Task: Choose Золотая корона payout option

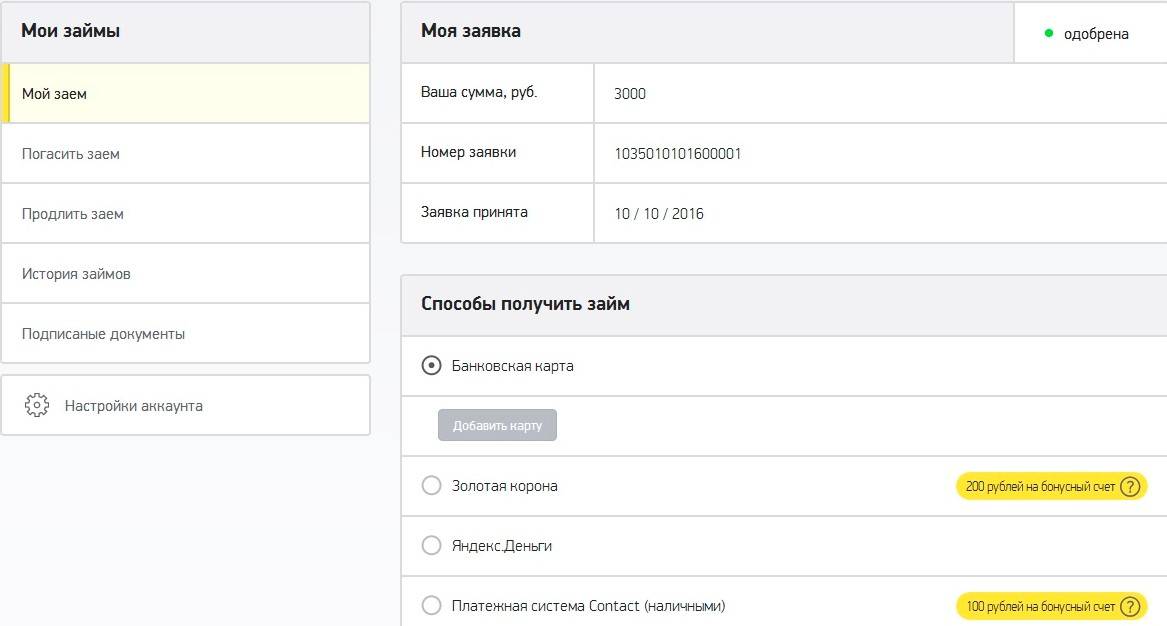Action: (431, 486)
